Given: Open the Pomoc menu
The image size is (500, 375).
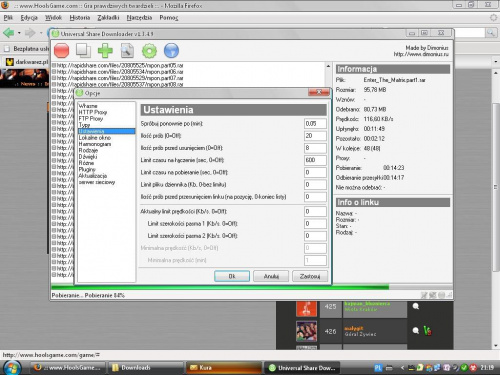Looking at the screenshot, I should click(x=169, y=18).
